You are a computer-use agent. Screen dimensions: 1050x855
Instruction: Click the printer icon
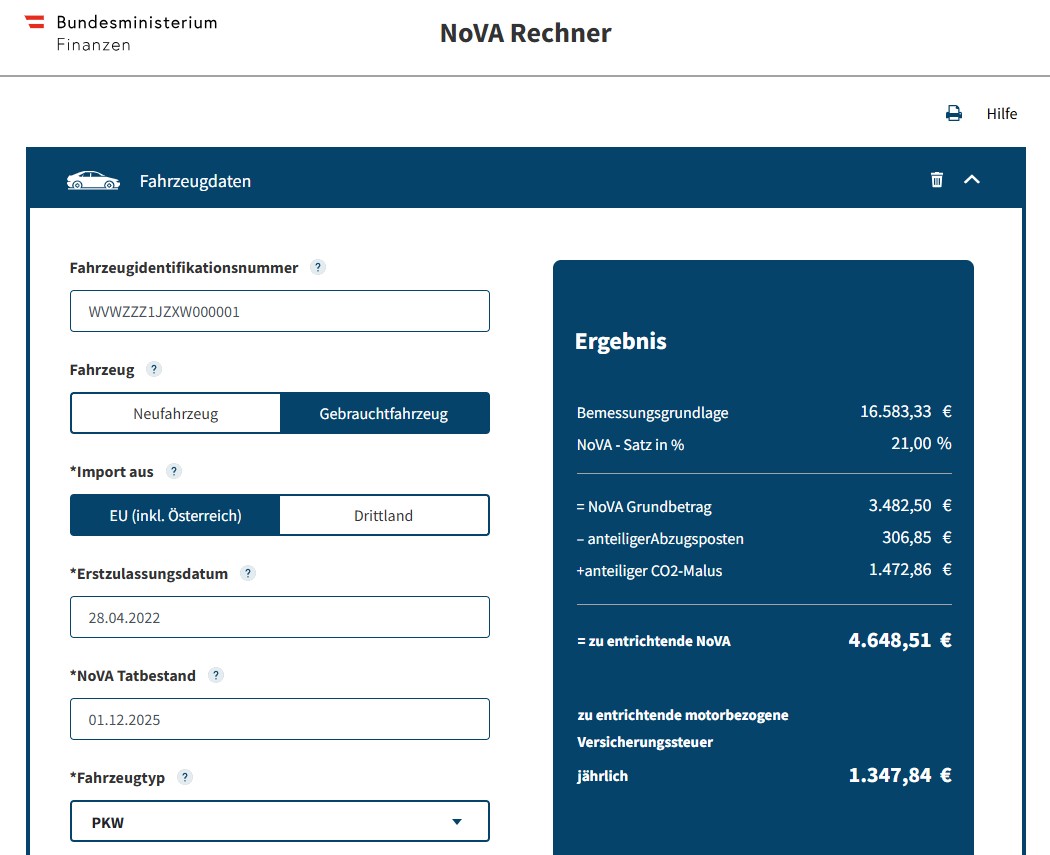click(954, 114)
